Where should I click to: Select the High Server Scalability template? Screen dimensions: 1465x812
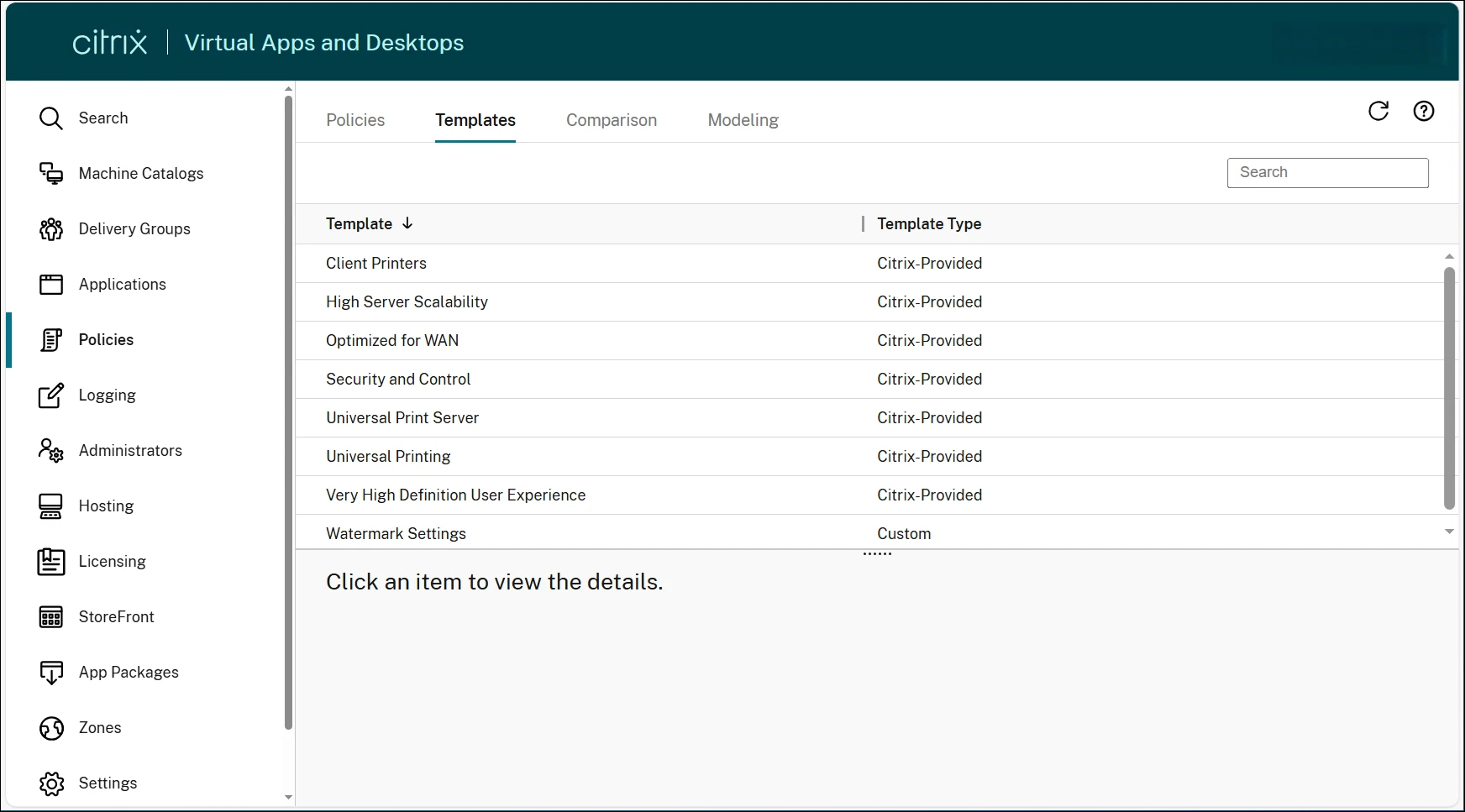coord(407,302)
